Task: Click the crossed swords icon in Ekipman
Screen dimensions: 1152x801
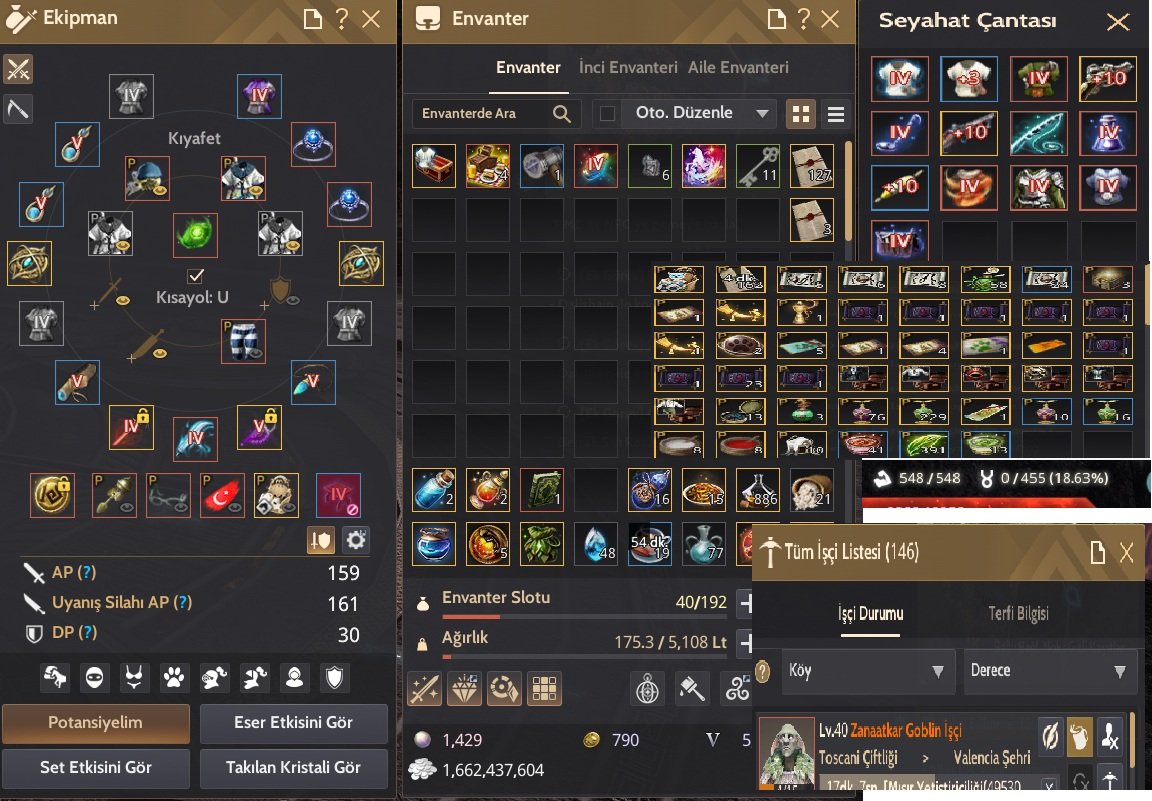Action: (18, 70)
